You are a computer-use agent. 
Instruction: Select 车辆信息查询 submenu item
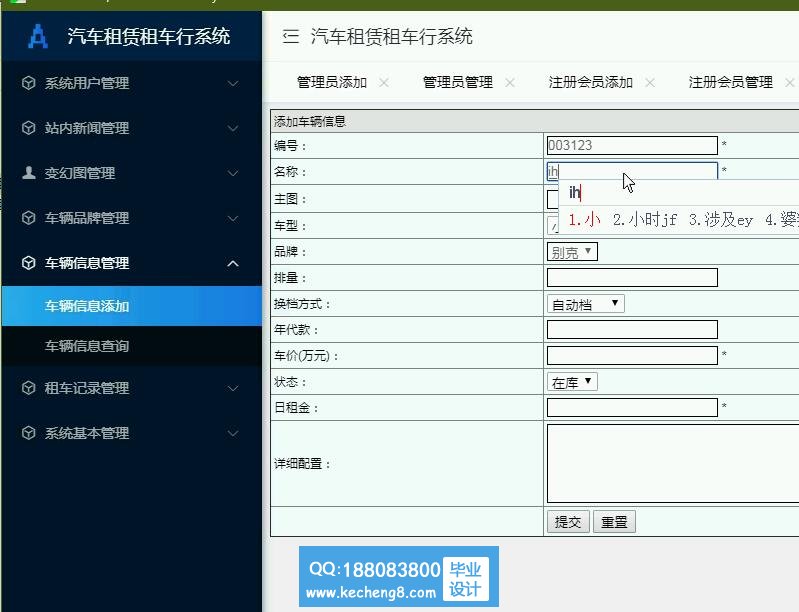132,346
